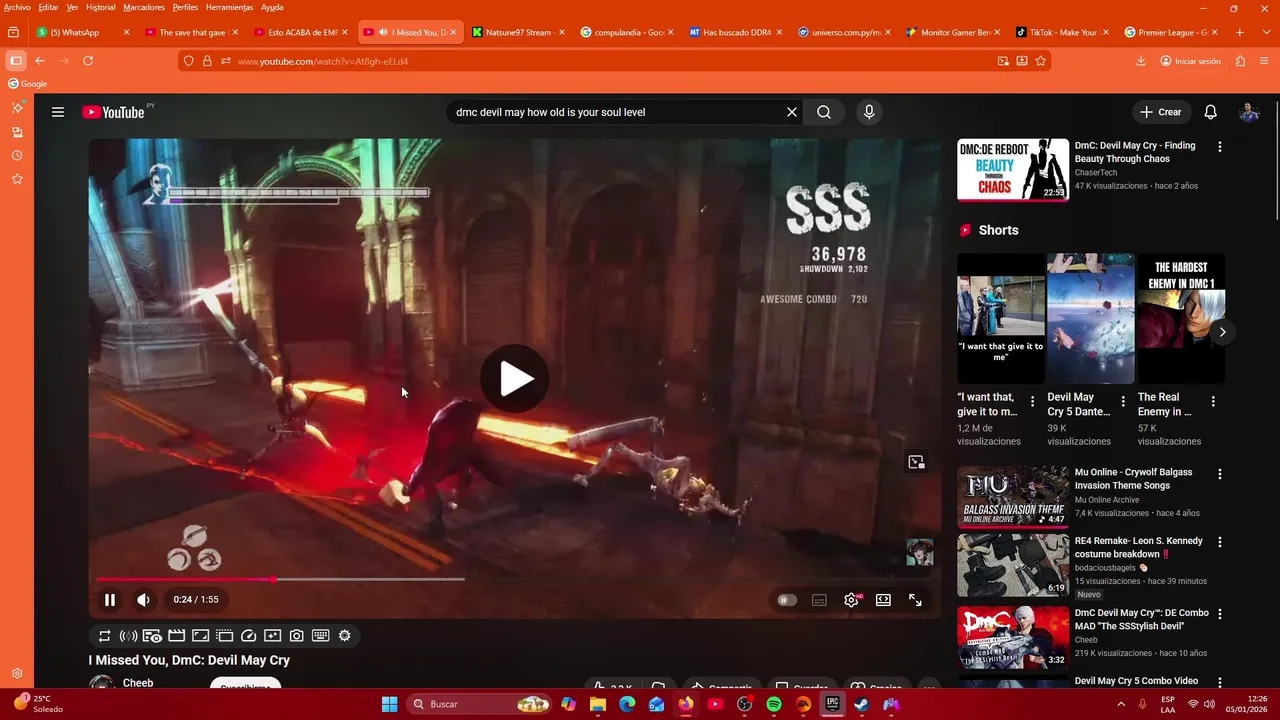The width and height of the screenshot is (1280, 720).
Task: Open the YouTube hamburger guide menu
Action: (x=58, y=112)
